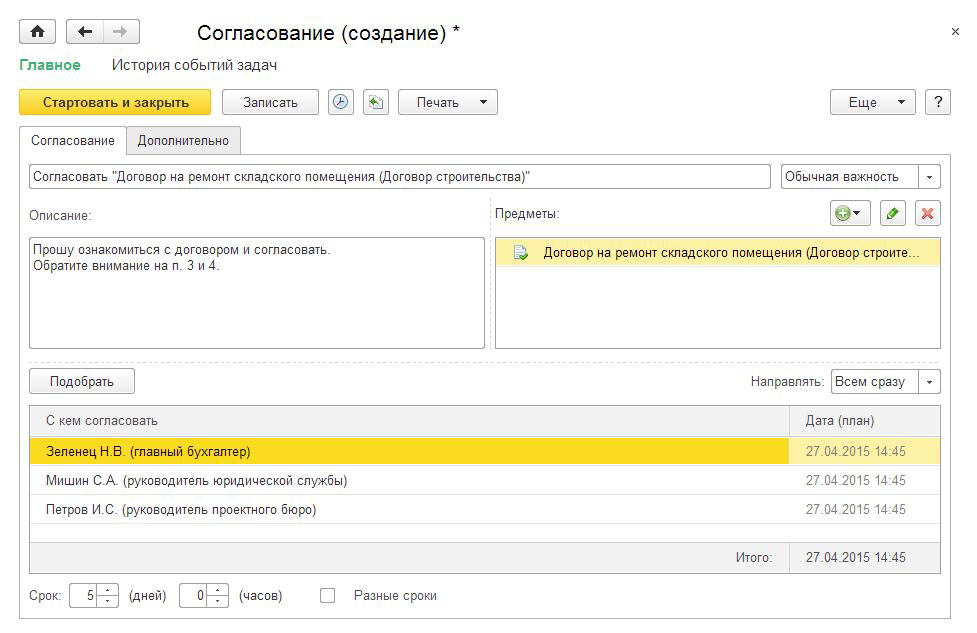
Task: Decrease the days stepper value
Action: 108,601
